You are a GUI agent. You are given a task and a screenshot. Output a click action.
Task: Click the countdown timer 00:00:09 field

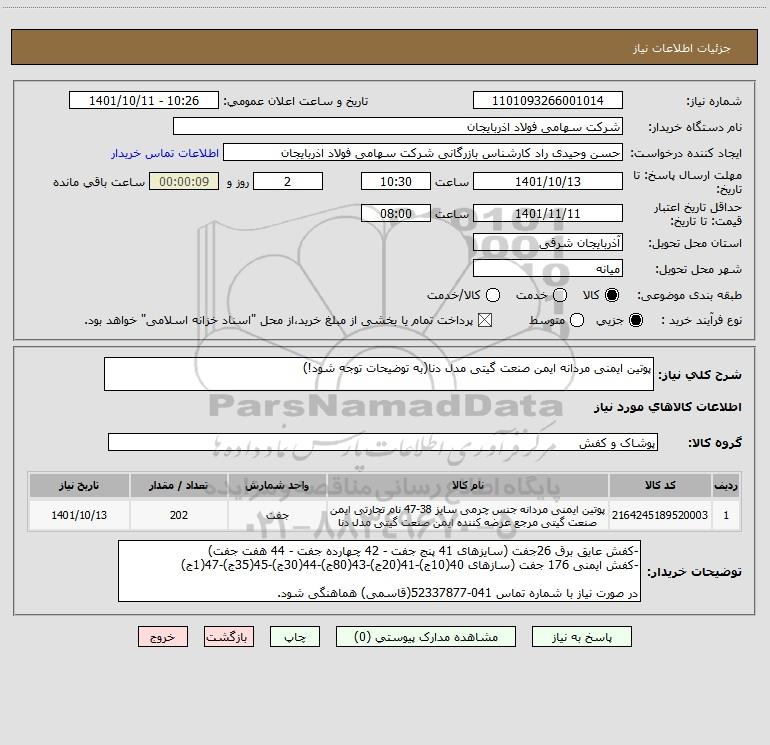[184, 181]
